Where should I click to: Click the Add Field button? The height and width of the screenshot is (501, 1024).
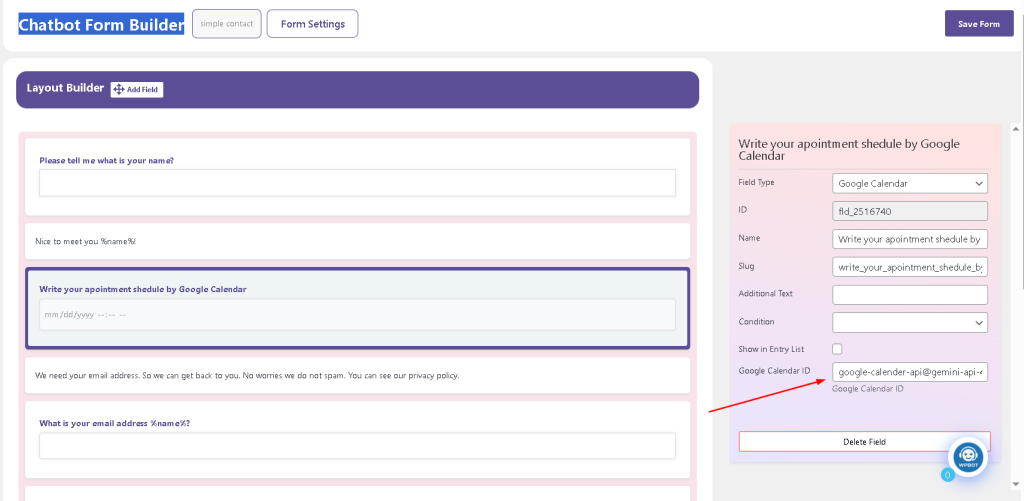137,90
